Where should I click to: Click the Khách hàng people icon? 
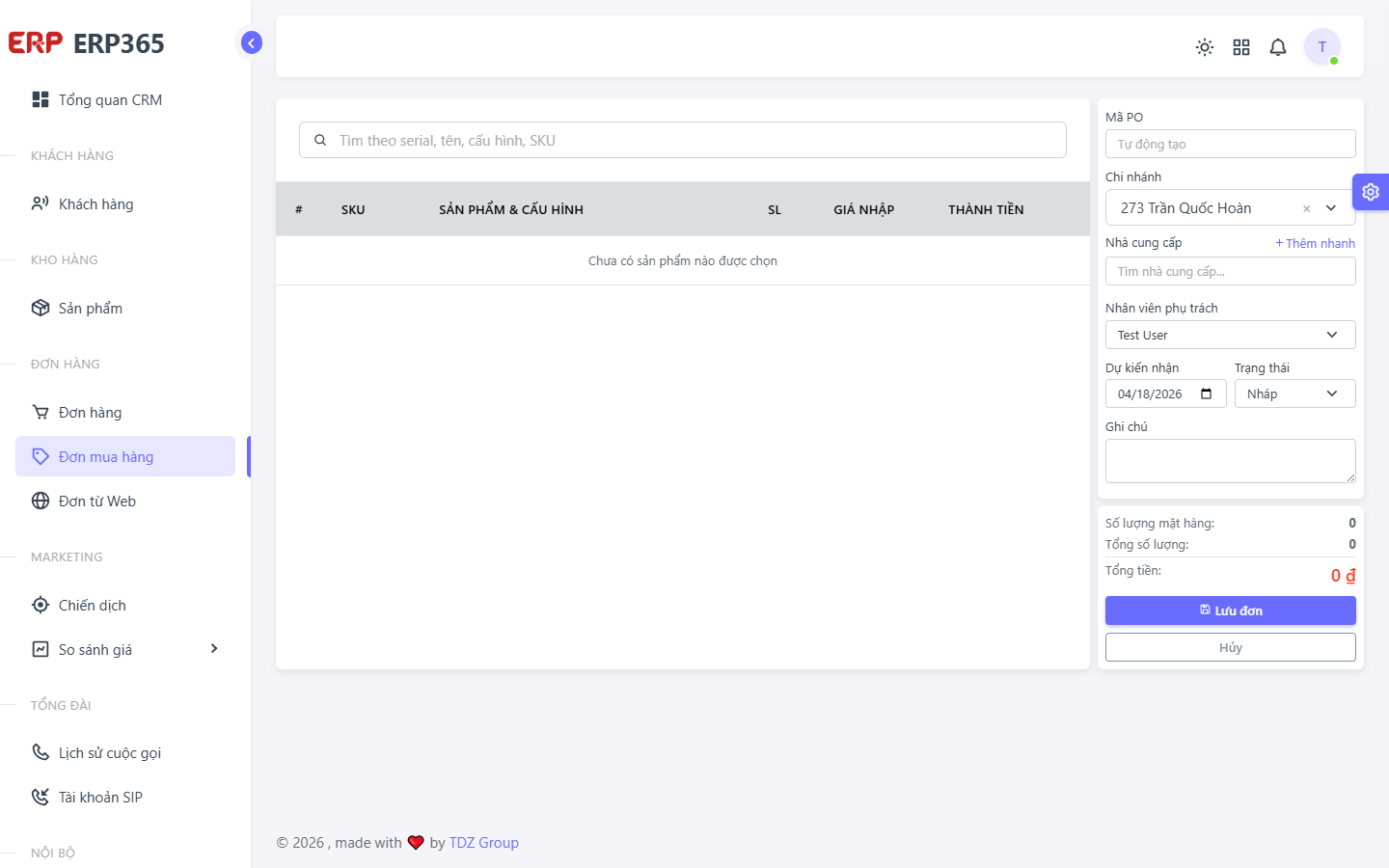coord(41,203)
